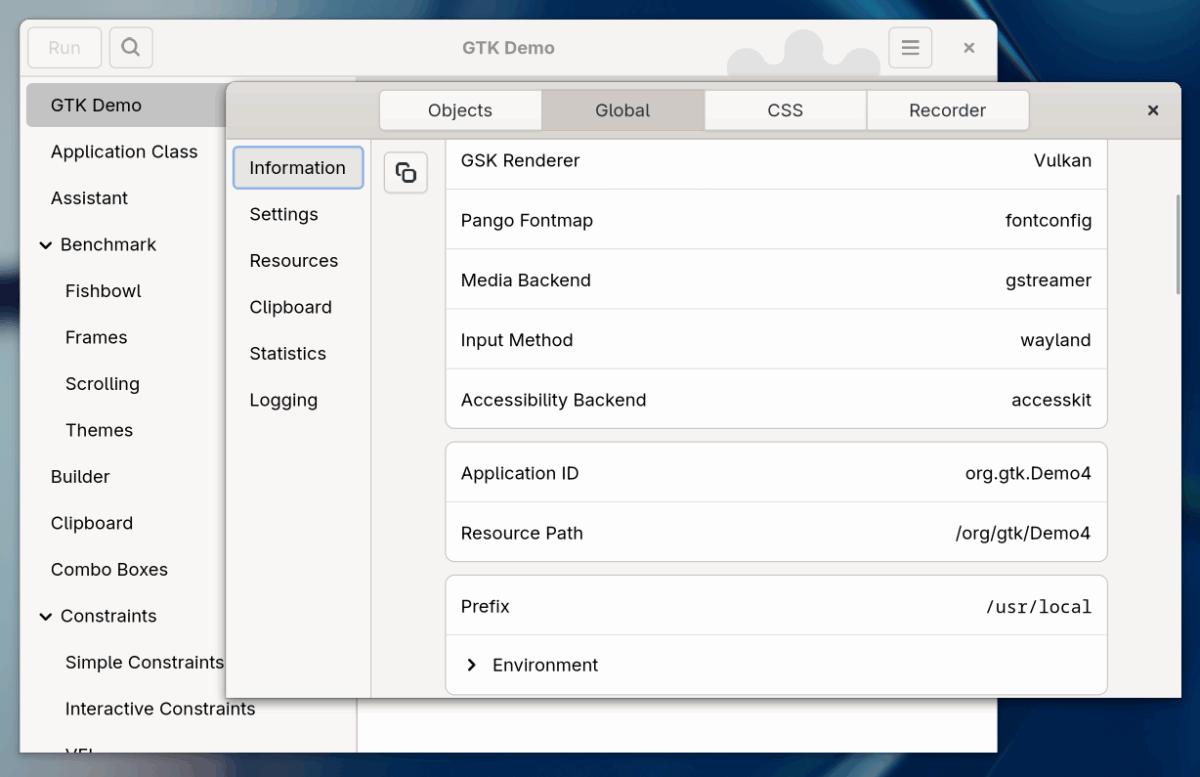Open the Settings page in the inspector sidebar
This screenshot has height=777, width=1200.
[x=284, y=214]
